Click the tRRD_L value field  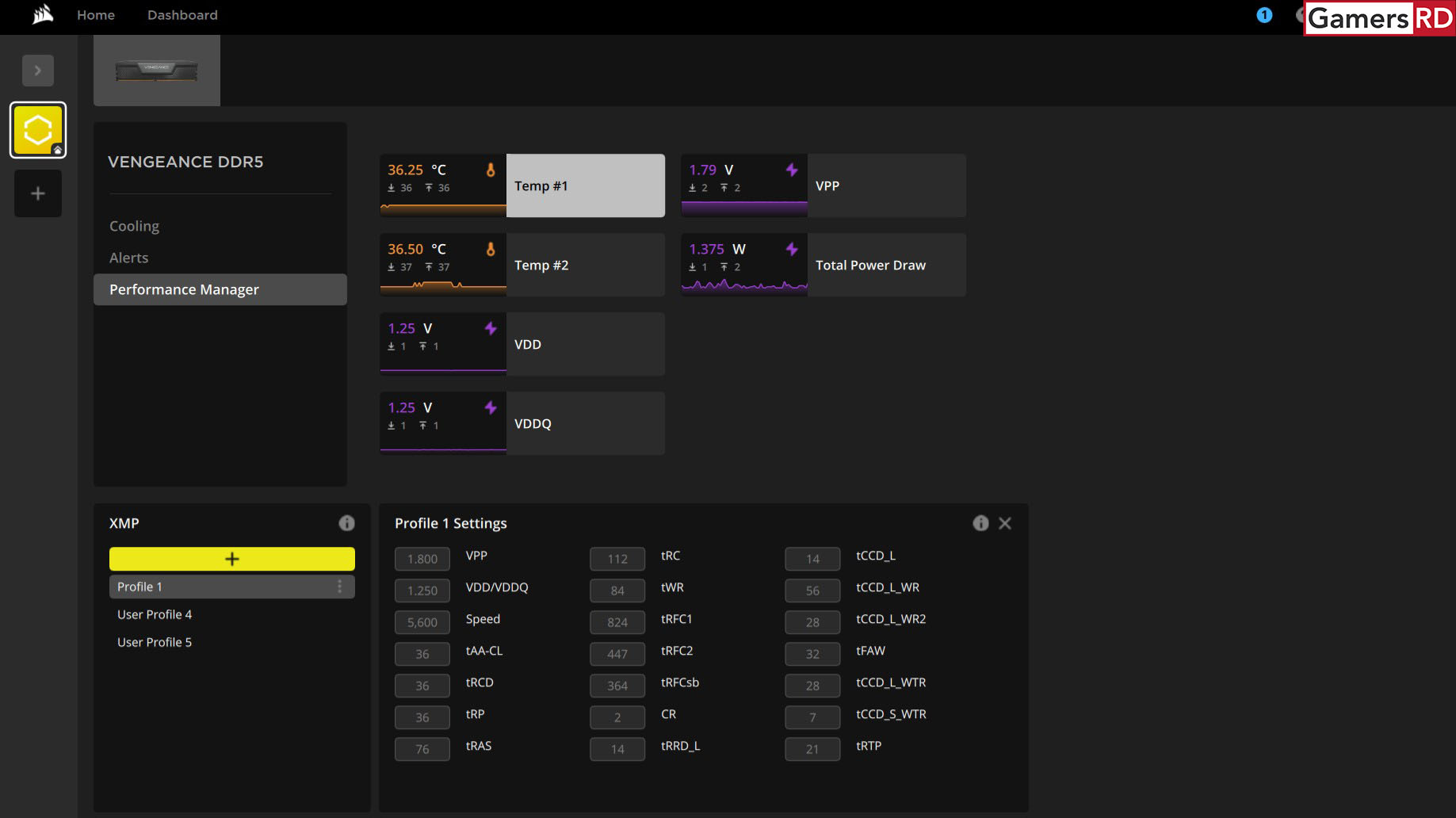pos(617,749)
